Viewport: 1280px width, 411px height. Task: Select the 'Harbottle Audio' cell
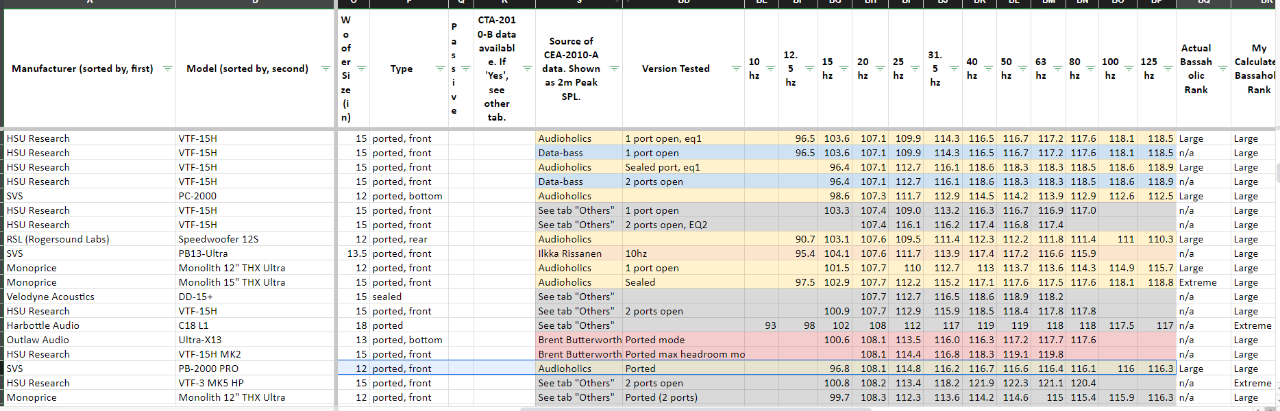click(x=88, y=326)
